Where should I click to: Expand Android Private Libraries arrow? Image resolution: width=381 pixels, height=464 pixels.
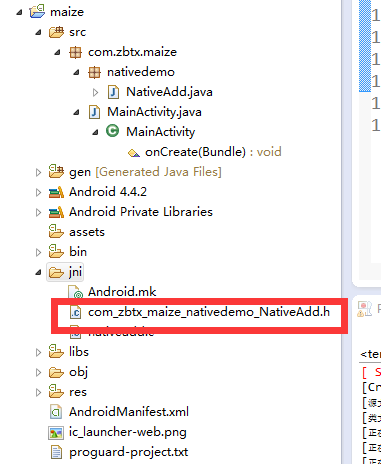[x=39, y=212]
